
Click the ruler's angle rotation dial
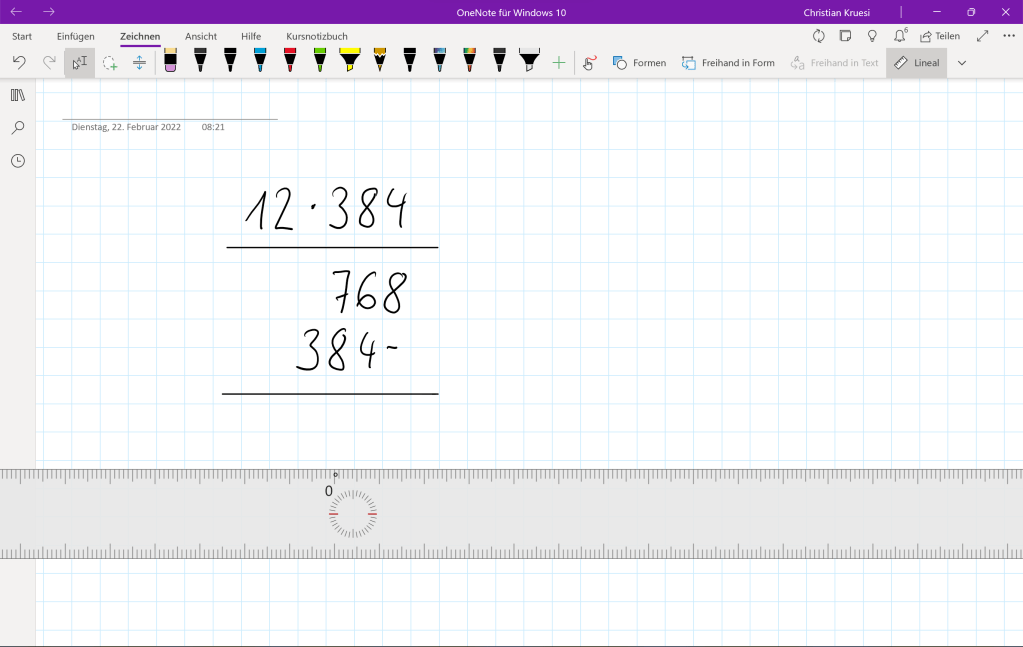353,514
